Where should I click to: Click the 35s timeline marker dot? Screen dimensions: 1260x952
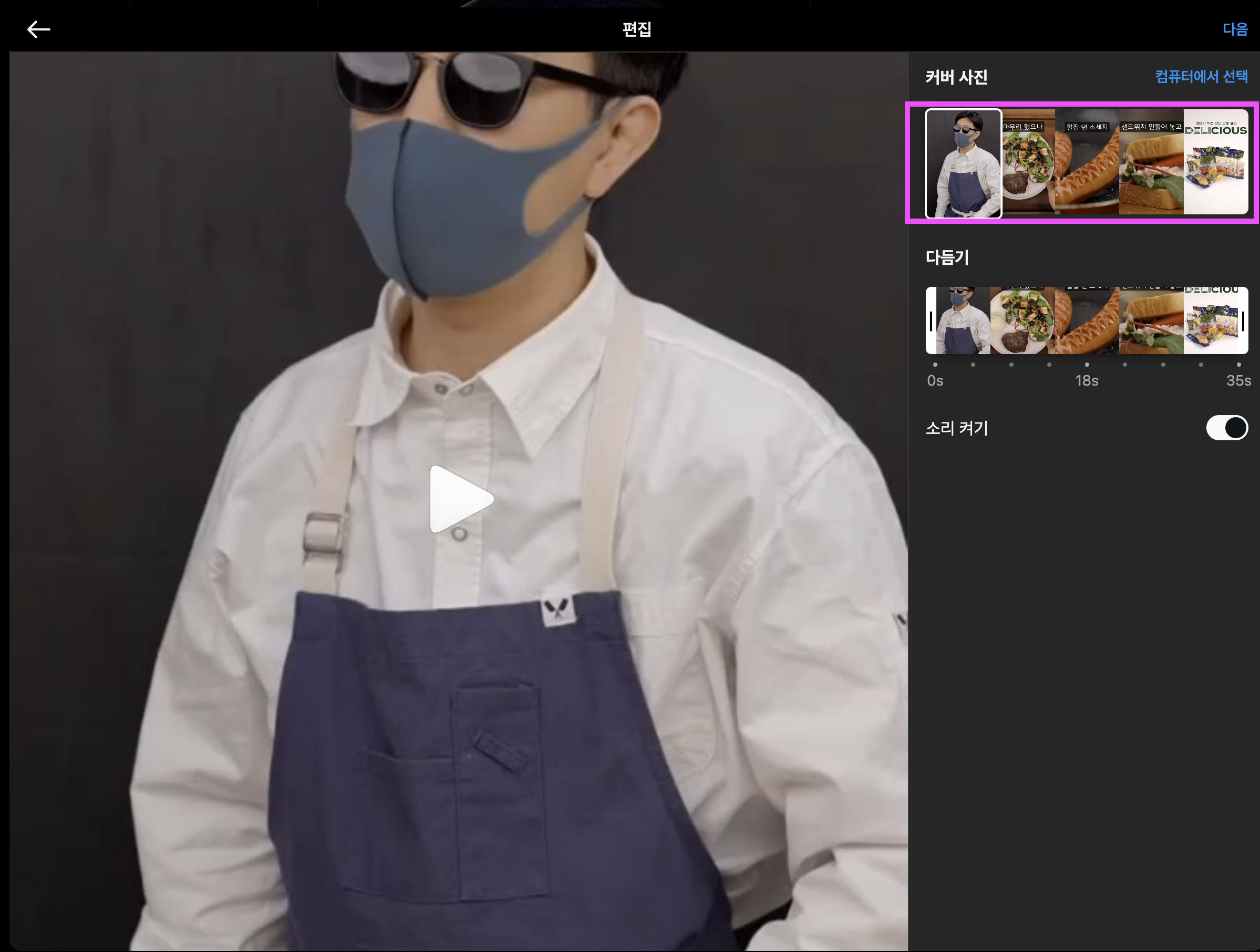1238,365
